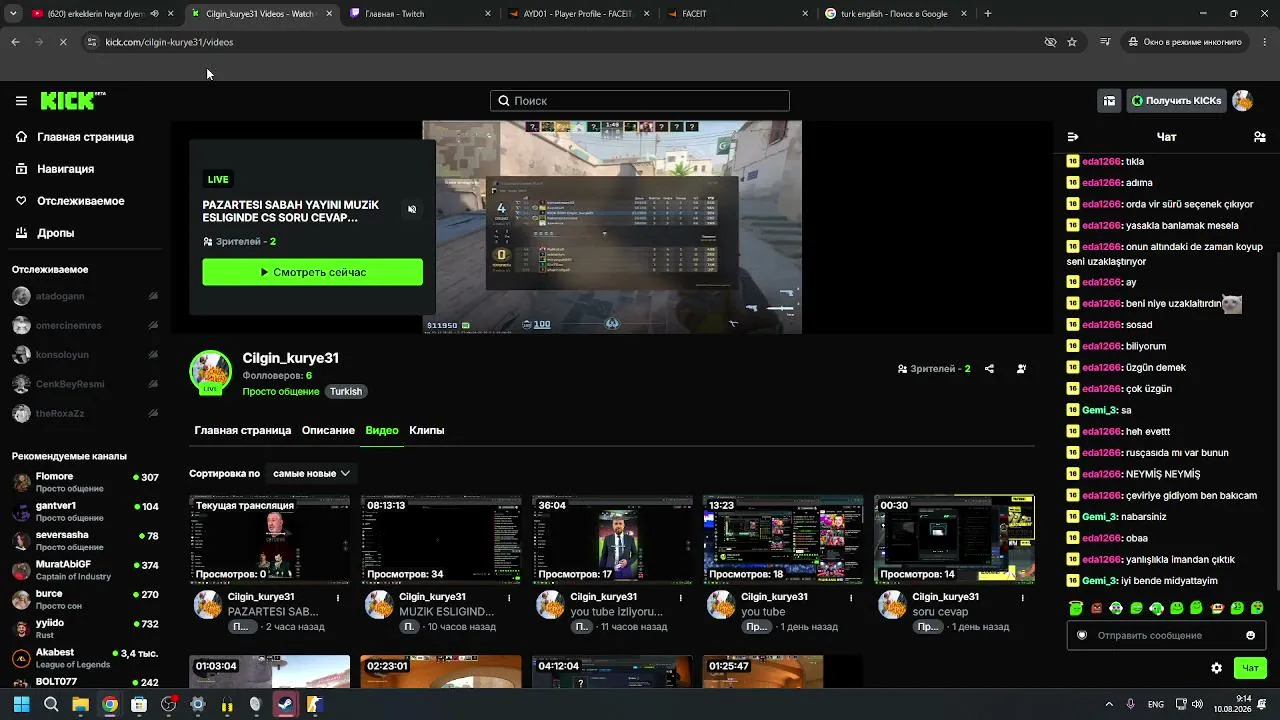The image size is (1280, 720).
Task: Open the emoji picker in chat input
Action: click(1250, 636)
